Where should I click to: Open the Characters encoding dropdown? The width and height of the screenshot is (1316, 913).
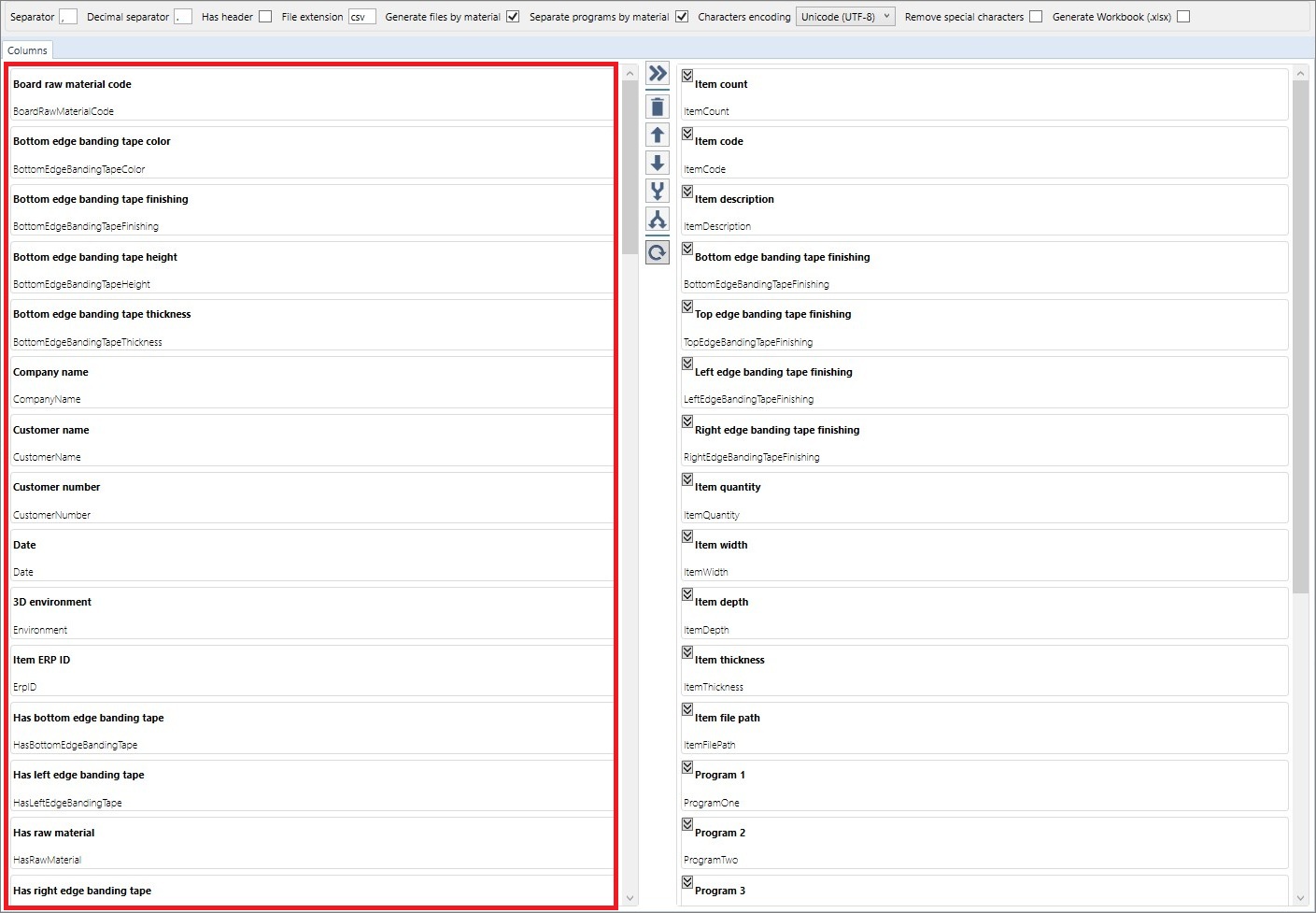point(845,17)
